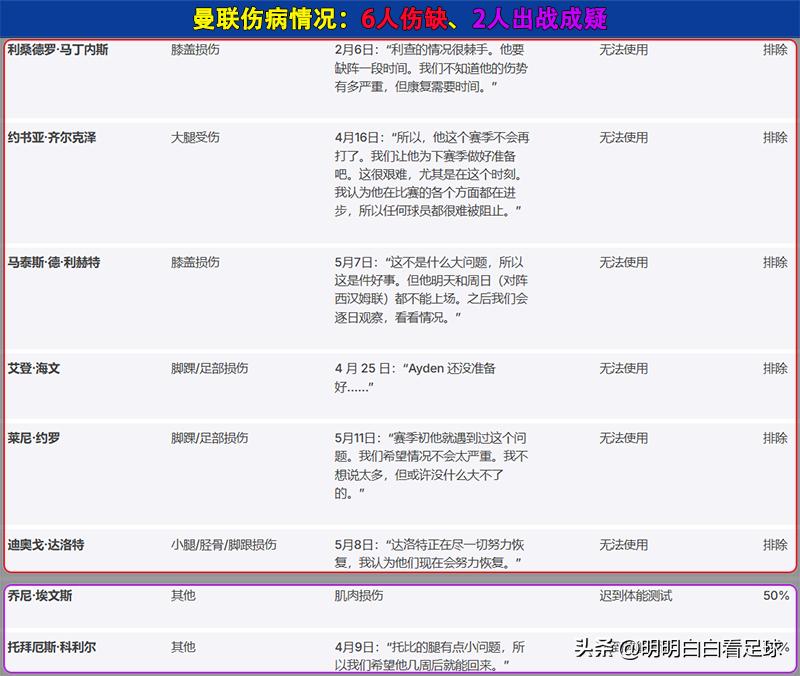Screen dimensions: 800x676
Task: Click 排除 in the 马泰斯·德·利赫特 row
Action: click(x=775, y=262)
